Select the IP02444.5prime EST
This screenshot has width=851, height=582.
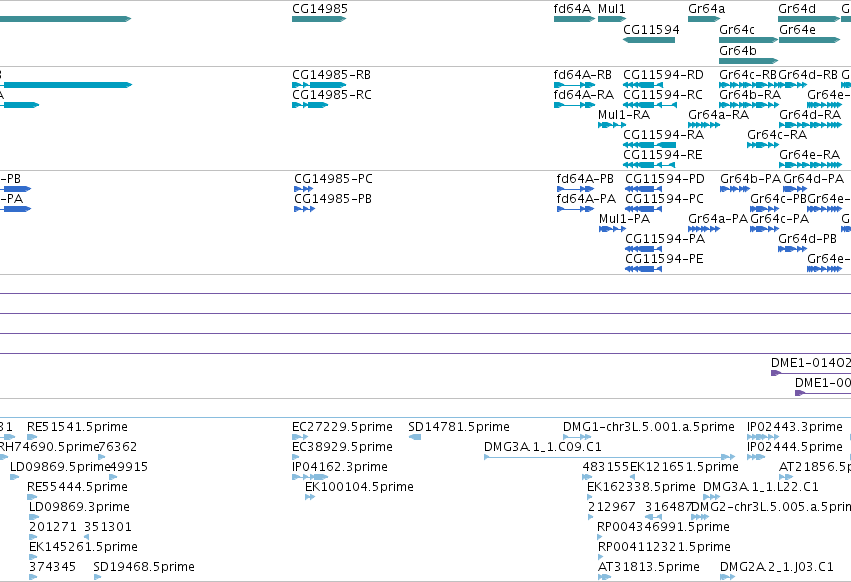[755, 457]
